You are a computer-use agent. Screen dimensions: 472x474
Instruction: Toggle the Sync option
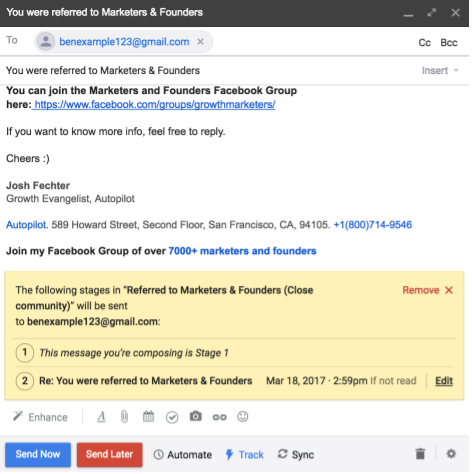coord(296,455)
